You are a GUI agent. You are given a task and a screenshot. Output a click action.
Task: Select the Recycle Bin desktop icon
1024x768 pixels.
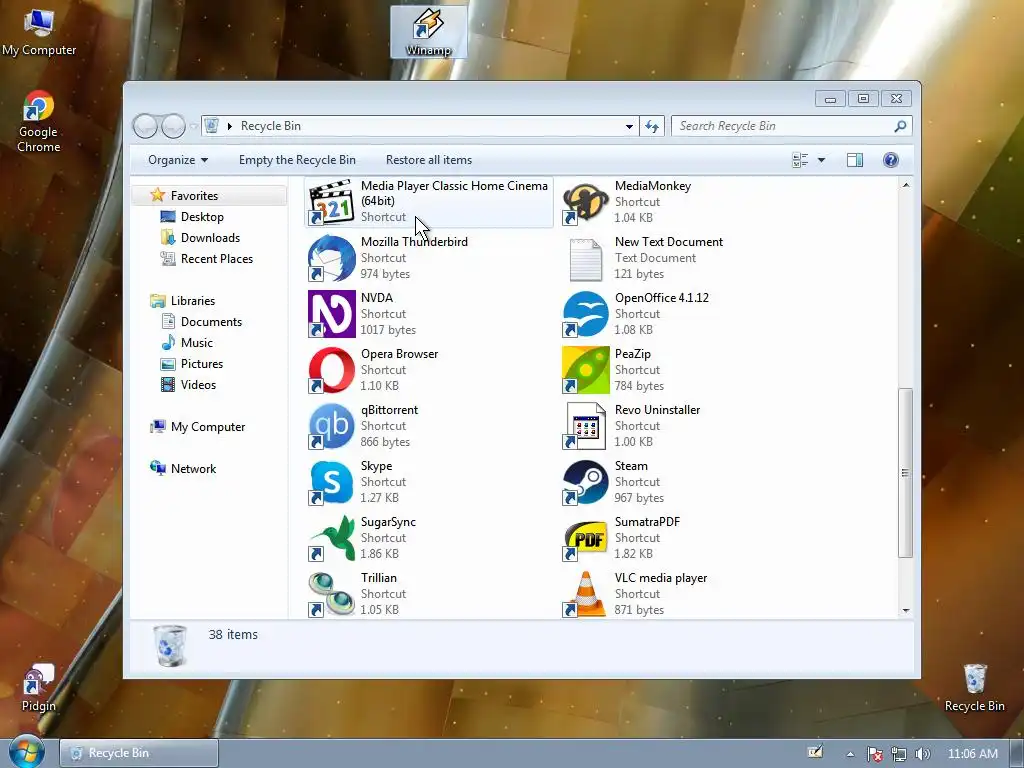click(974, 688)
